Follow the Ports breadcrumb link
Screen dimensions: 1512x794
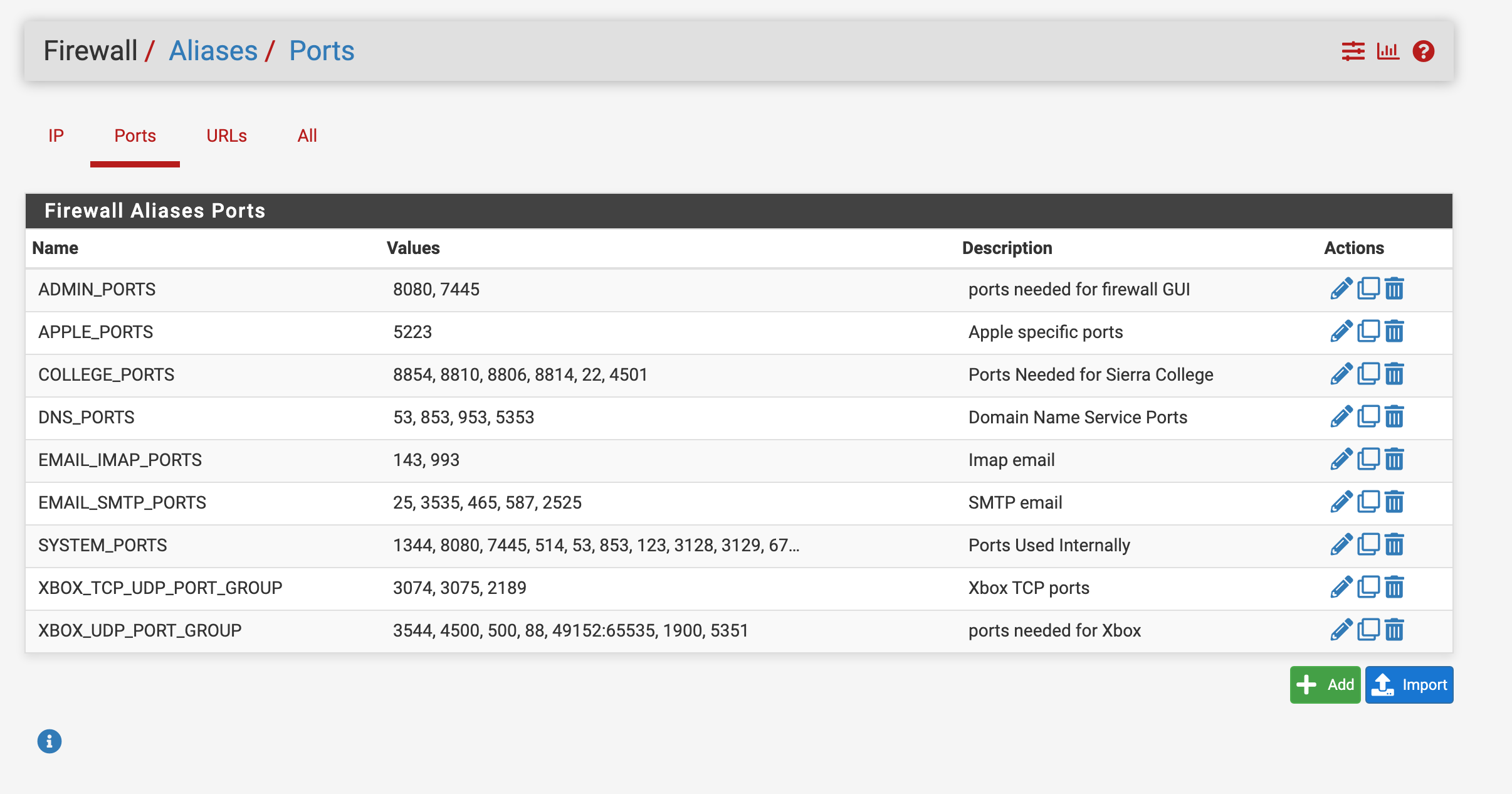[322, 51]
